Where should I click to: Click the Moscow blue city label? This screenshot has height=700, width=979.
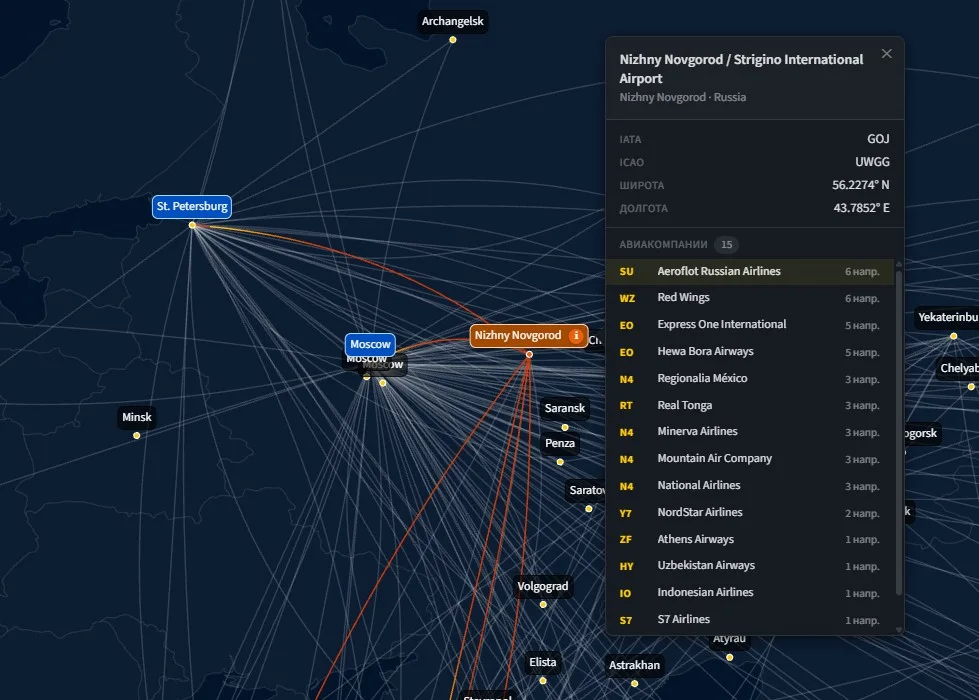pos(370,344)
